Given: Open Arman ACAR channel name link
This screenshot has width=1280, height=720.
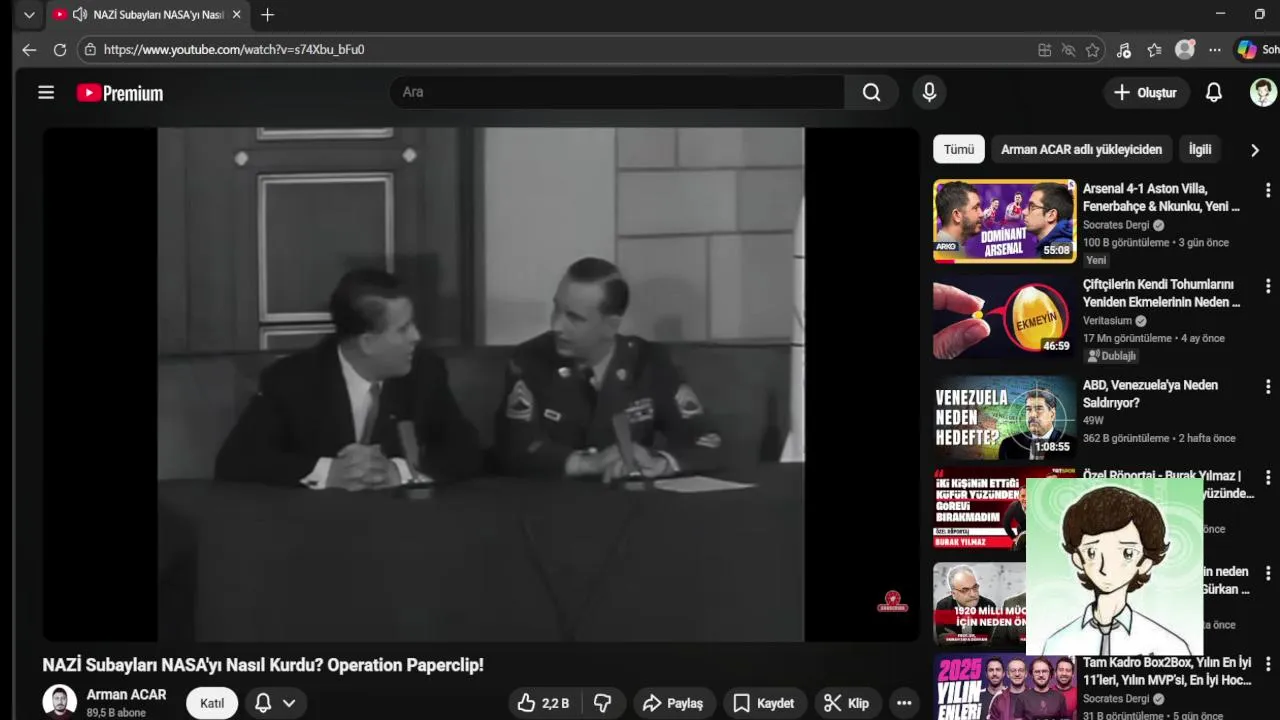Looking at the screenshot, I should click(x=126, y=694).
